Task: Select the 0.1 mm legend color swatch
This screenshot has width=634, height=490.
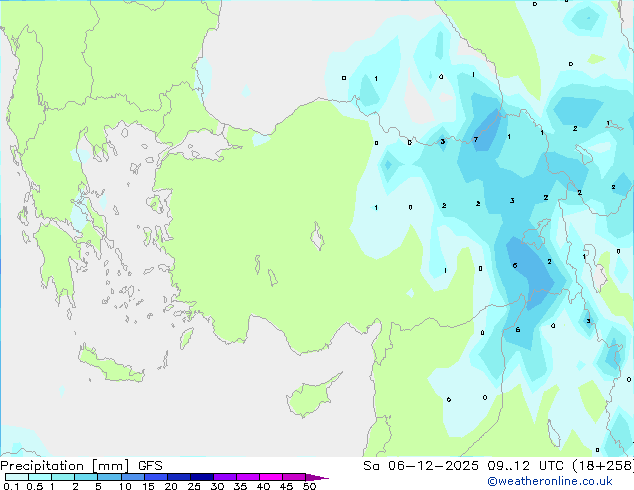Action: pos(17,477)
